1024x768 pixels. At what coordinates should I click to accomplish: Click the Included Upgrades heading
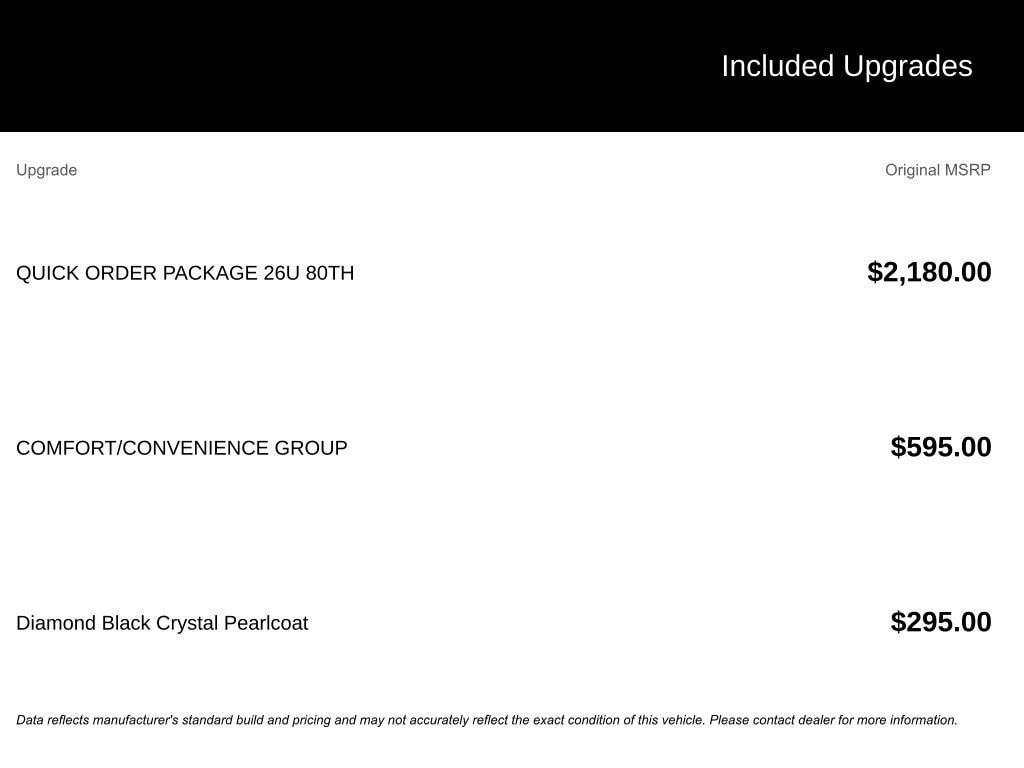pos(846,66)
